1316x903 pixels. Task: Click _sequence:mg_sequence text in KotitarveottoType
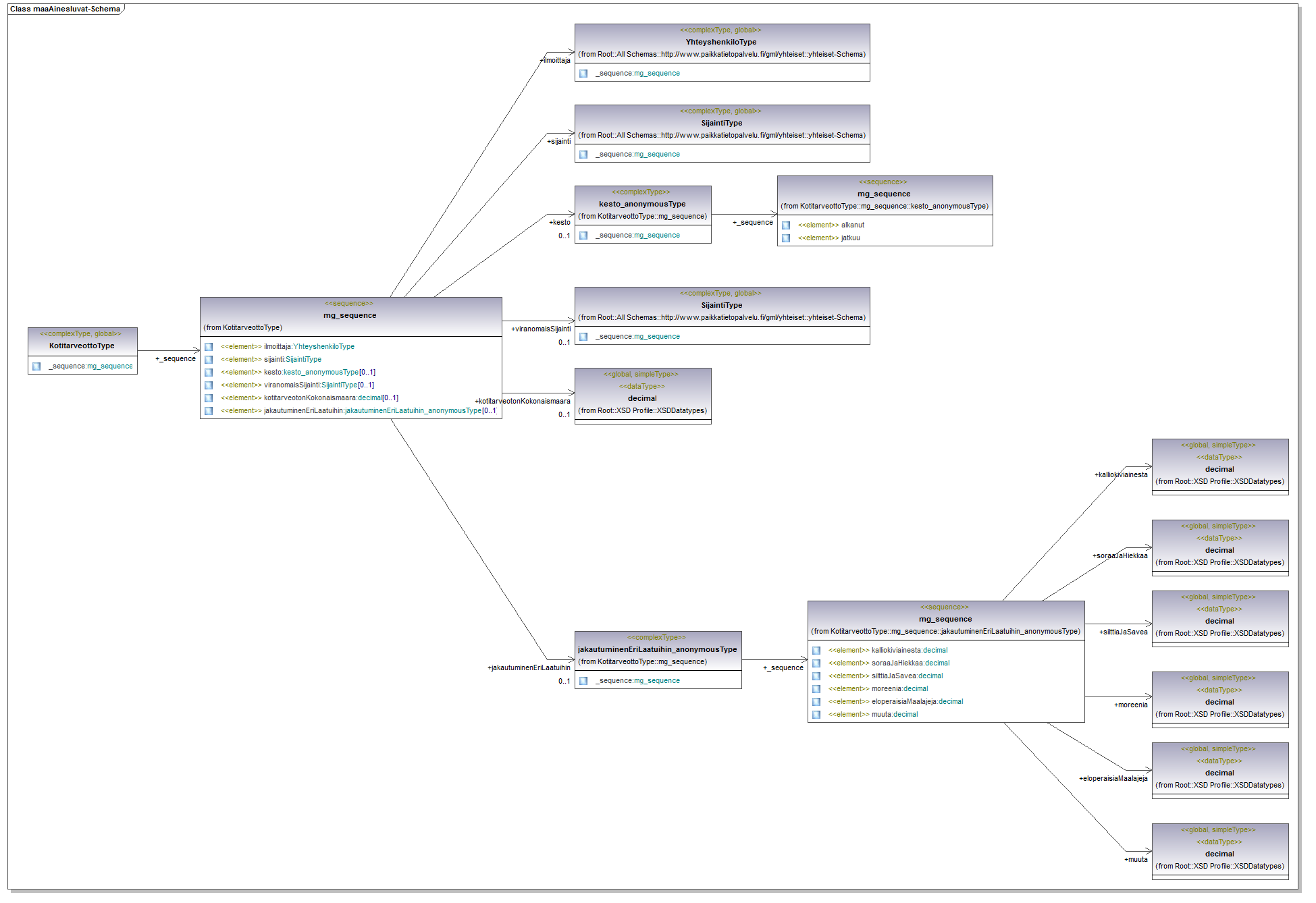[91, 366]
